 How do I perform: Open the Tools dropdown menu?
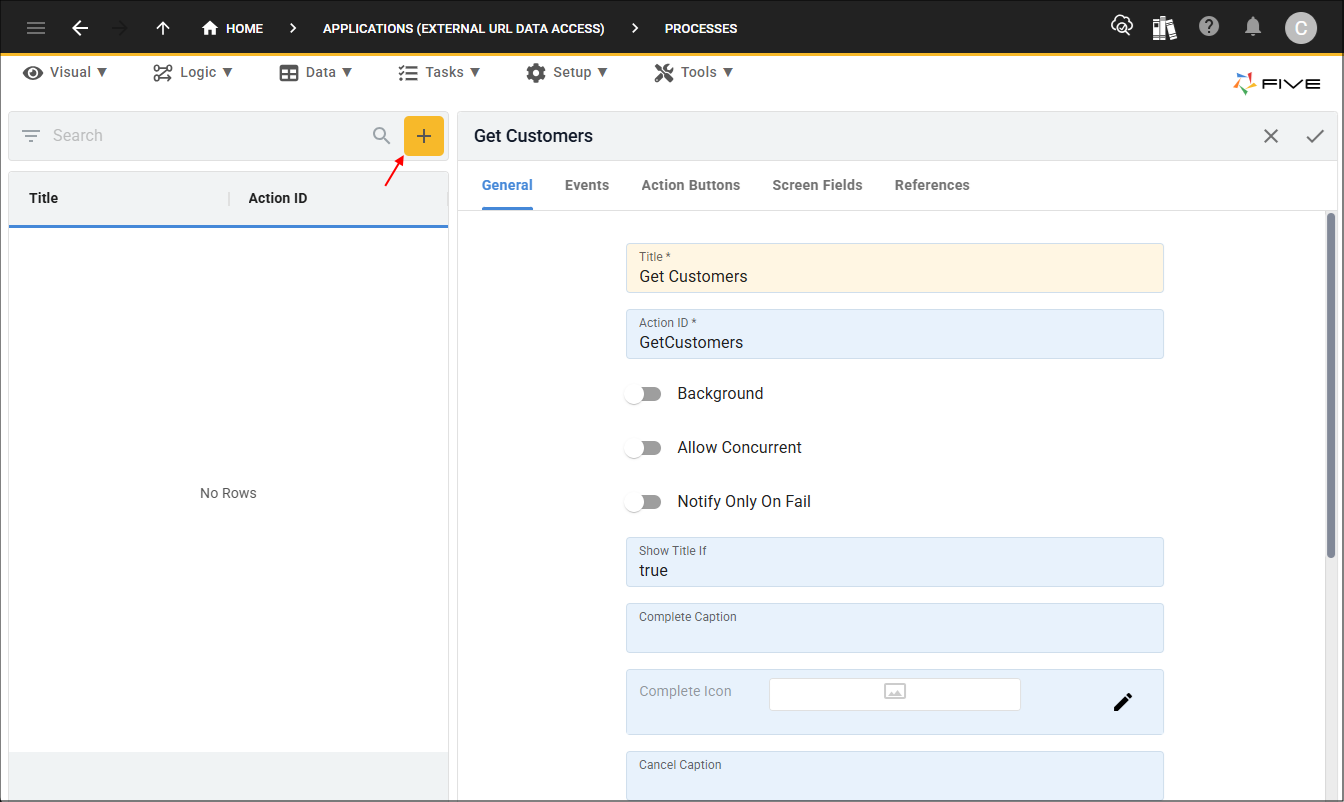pyautogui.click(x=693, y=72)
